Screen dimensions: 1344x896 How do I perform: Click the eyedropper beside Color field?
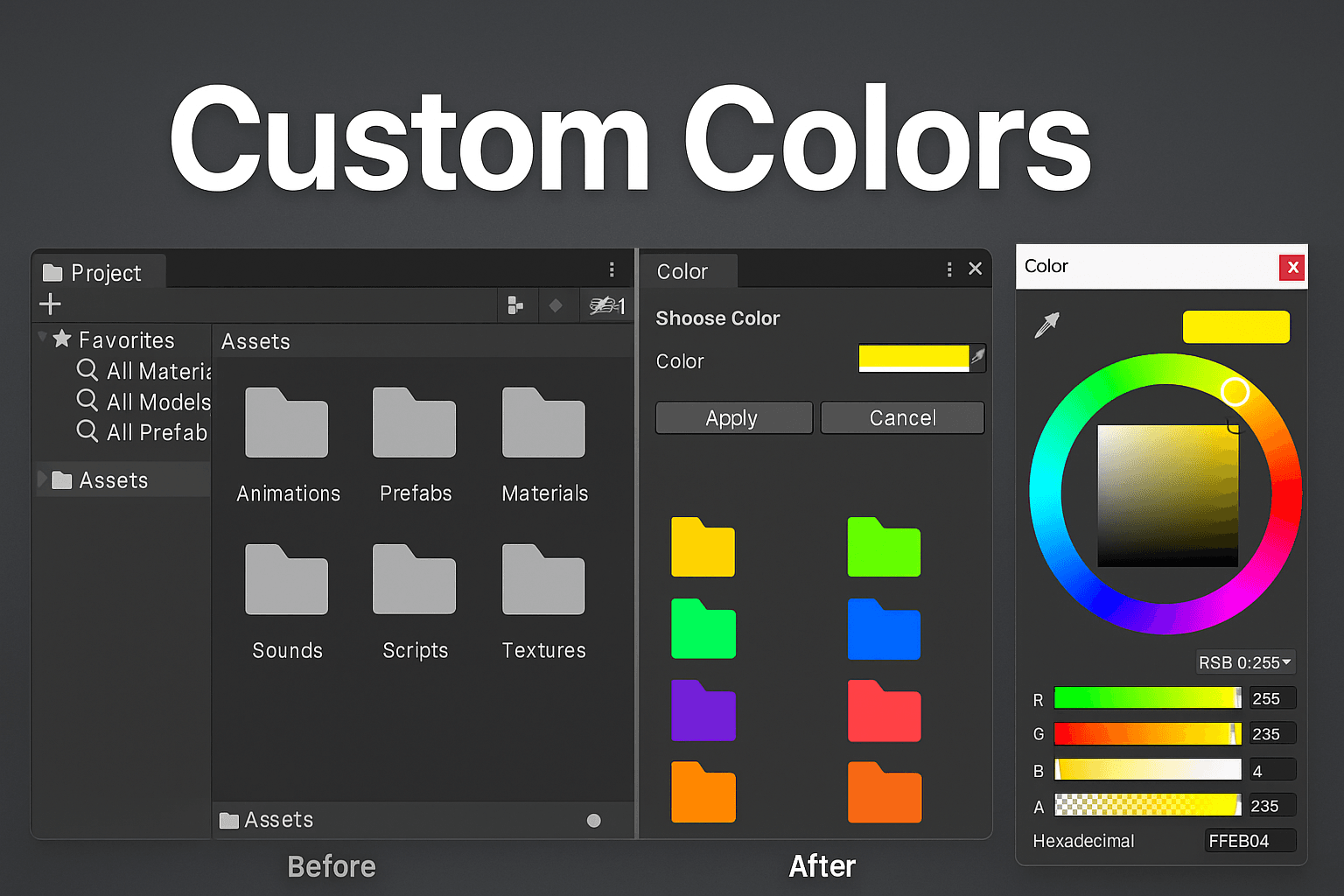[x=978, y=357]
